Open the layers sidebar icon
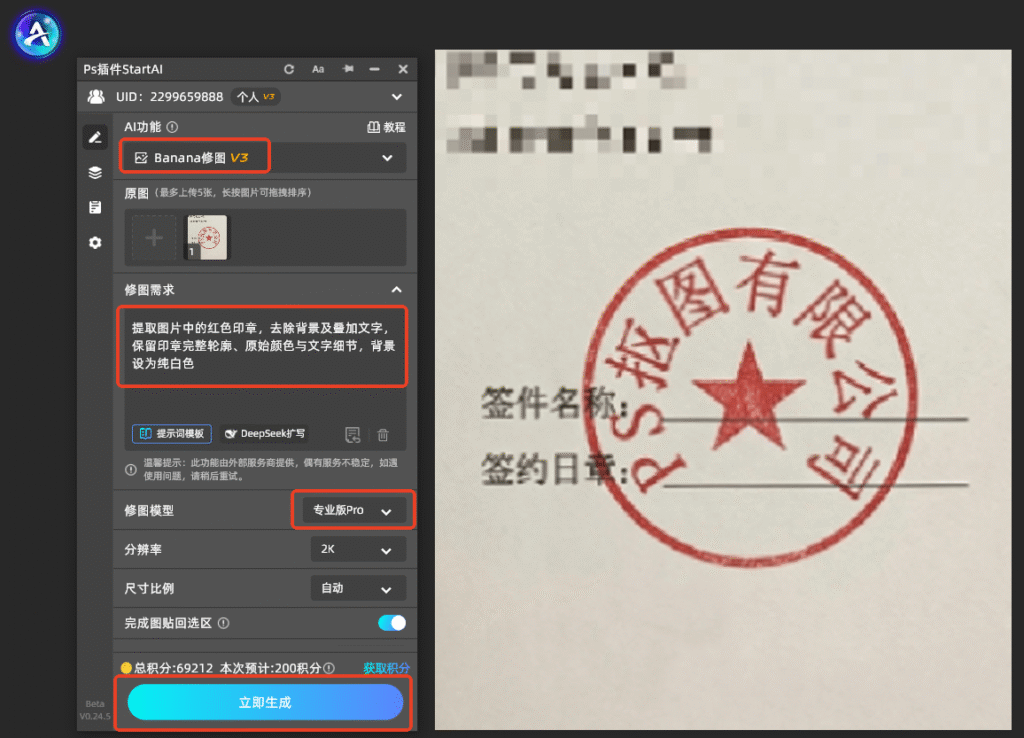The height and width of the screenshot is (738, 1024). point(95,172)
